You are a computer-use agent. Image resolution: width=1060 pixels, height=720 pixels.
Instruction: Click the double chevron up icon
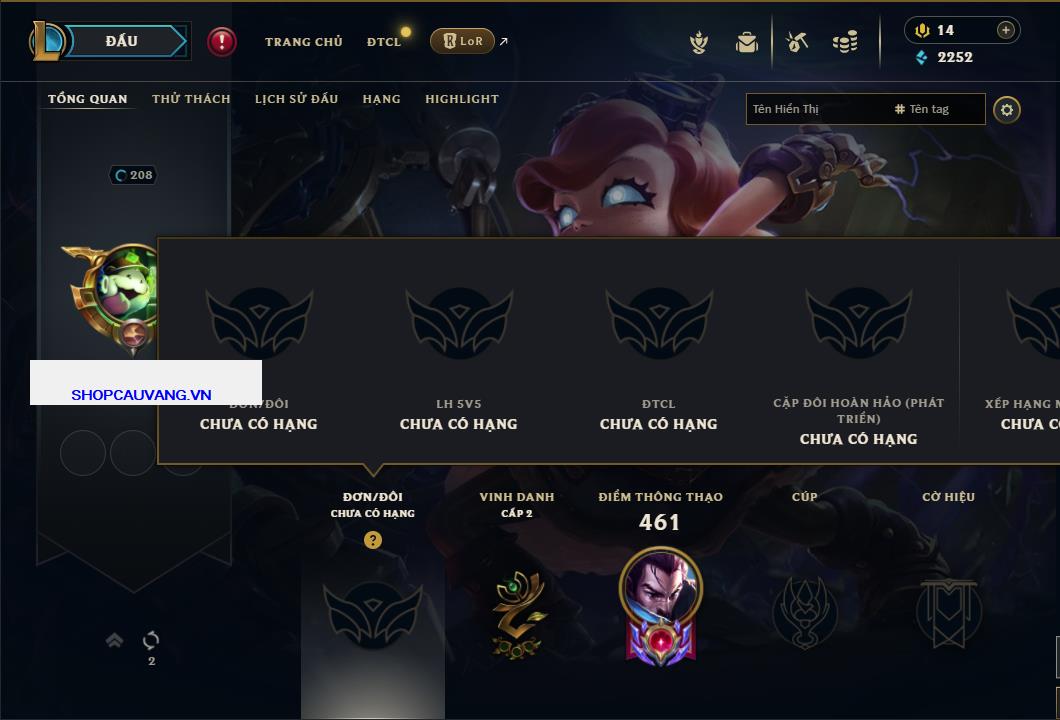pos(114,640)
